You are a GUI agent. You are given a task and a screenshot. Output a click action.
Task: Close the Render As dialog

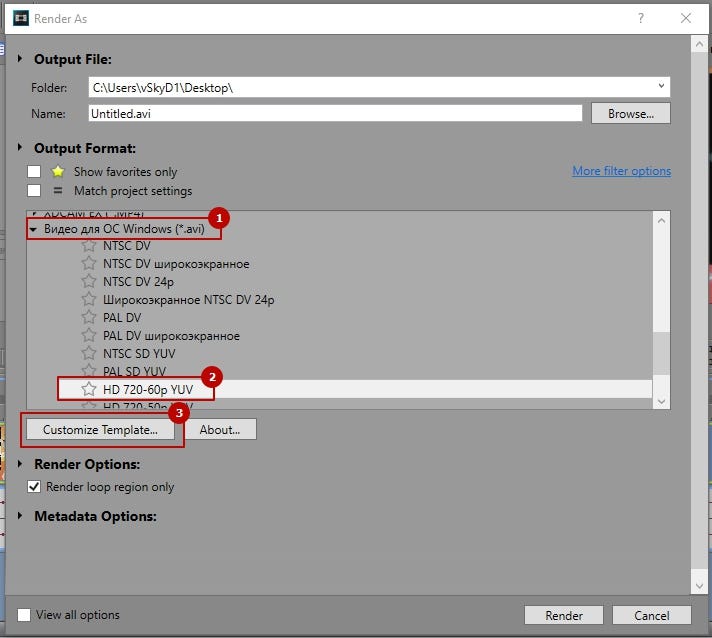coord(686,18)
